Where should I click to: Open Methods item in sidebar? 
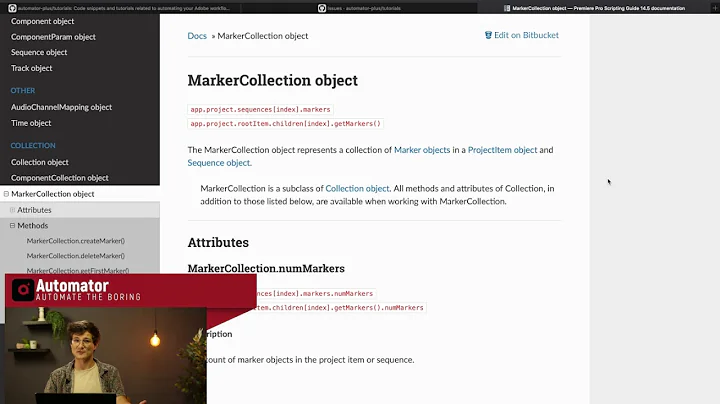click(x=33, y=225)
